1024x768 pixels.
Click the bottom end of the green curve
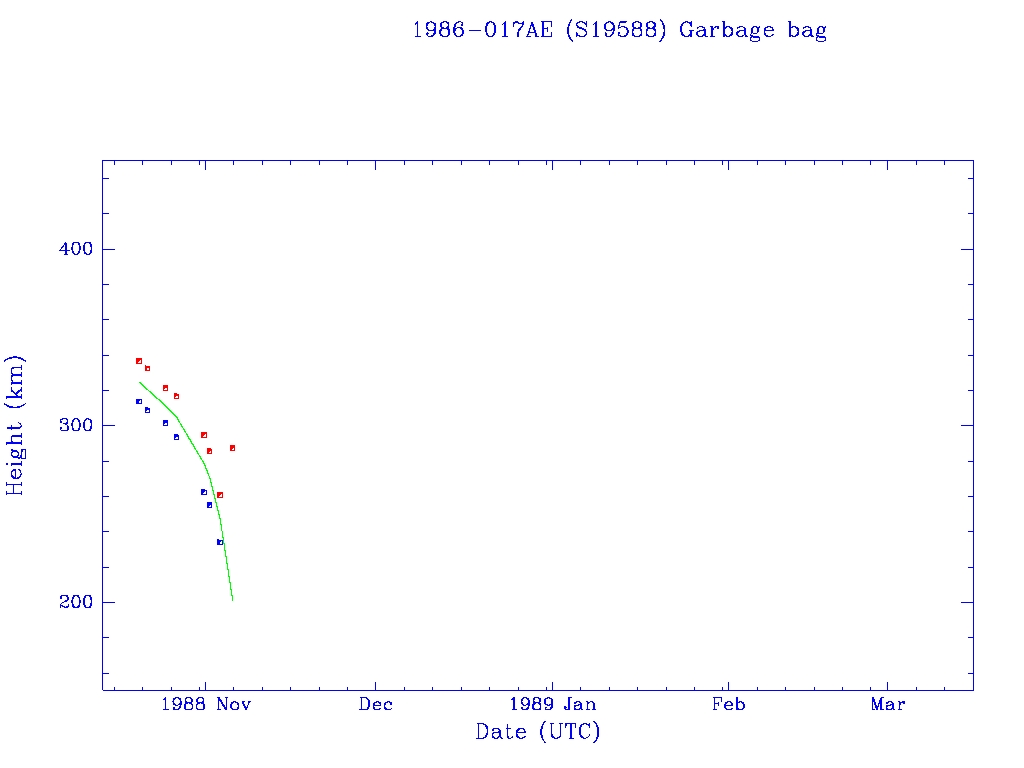click(x=232, y=599)
